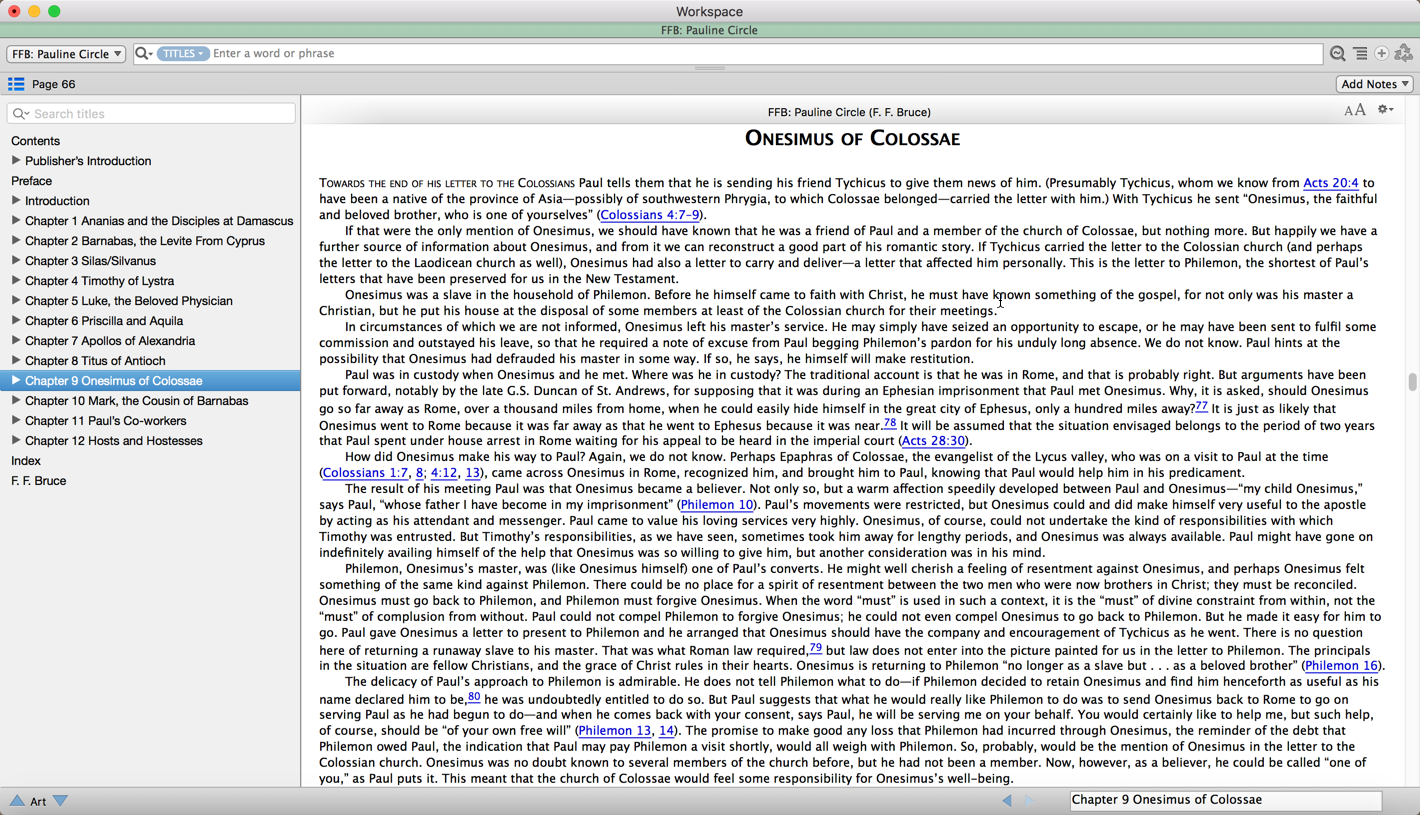The height and width of the screenshot is (815, 1420).
Task: Click the Art down triangle
Action: point(61,801)
